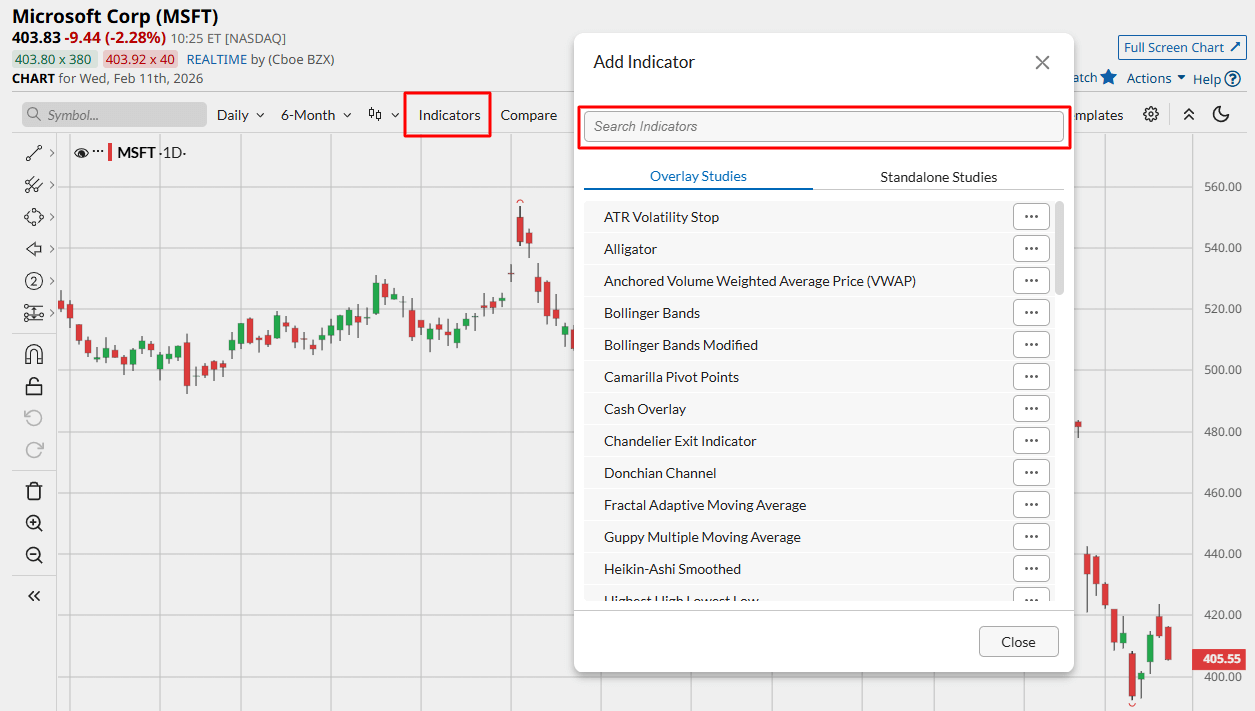Open the chart type dropdown

(381, 114)
